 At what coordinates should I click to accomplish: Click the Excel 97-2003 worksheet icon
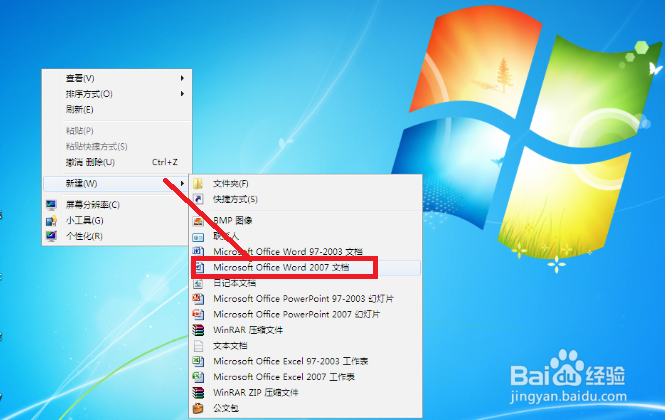click(x=198, y=361)
